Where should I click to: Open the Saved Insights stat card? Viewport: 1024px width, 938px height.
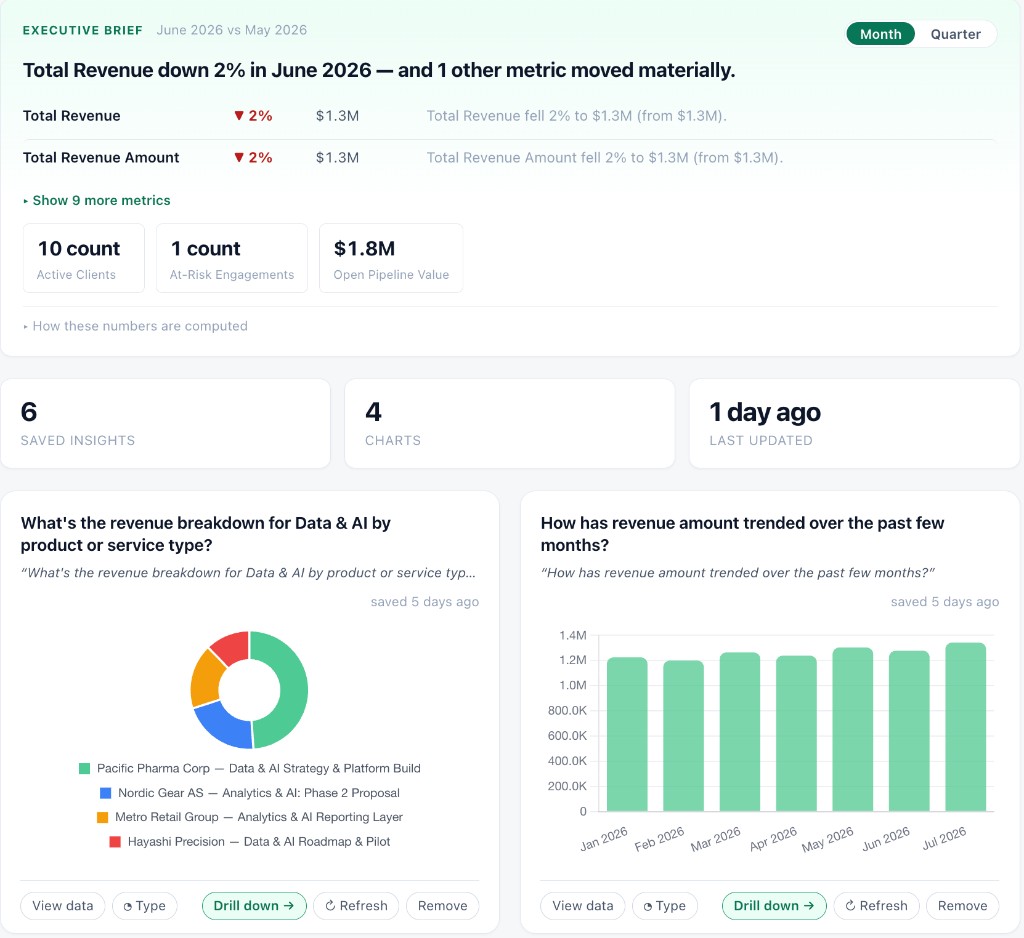[165, 423]
